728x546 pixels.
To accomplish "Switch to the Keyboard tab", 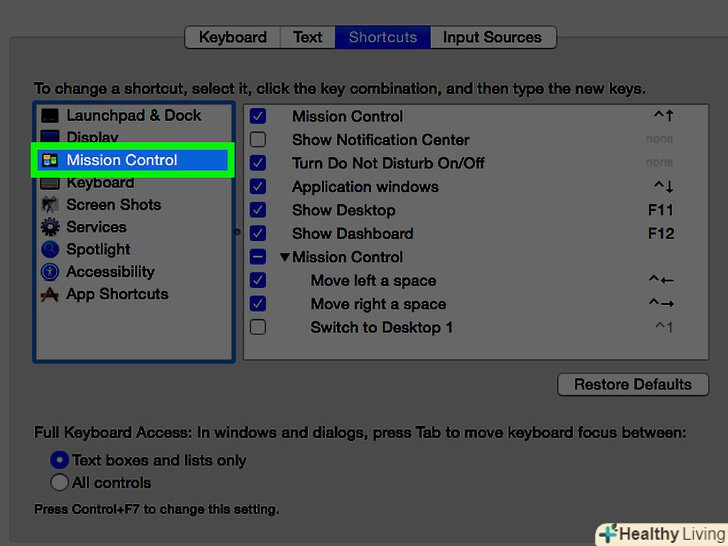I will [232, 37].
